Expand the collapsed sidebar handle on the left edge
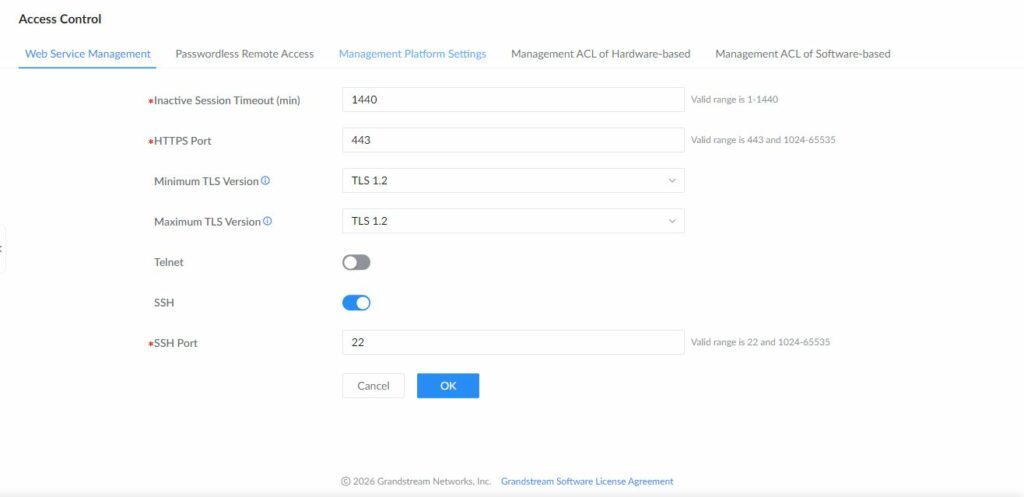 pyautogui.click(x=2, y=249)
